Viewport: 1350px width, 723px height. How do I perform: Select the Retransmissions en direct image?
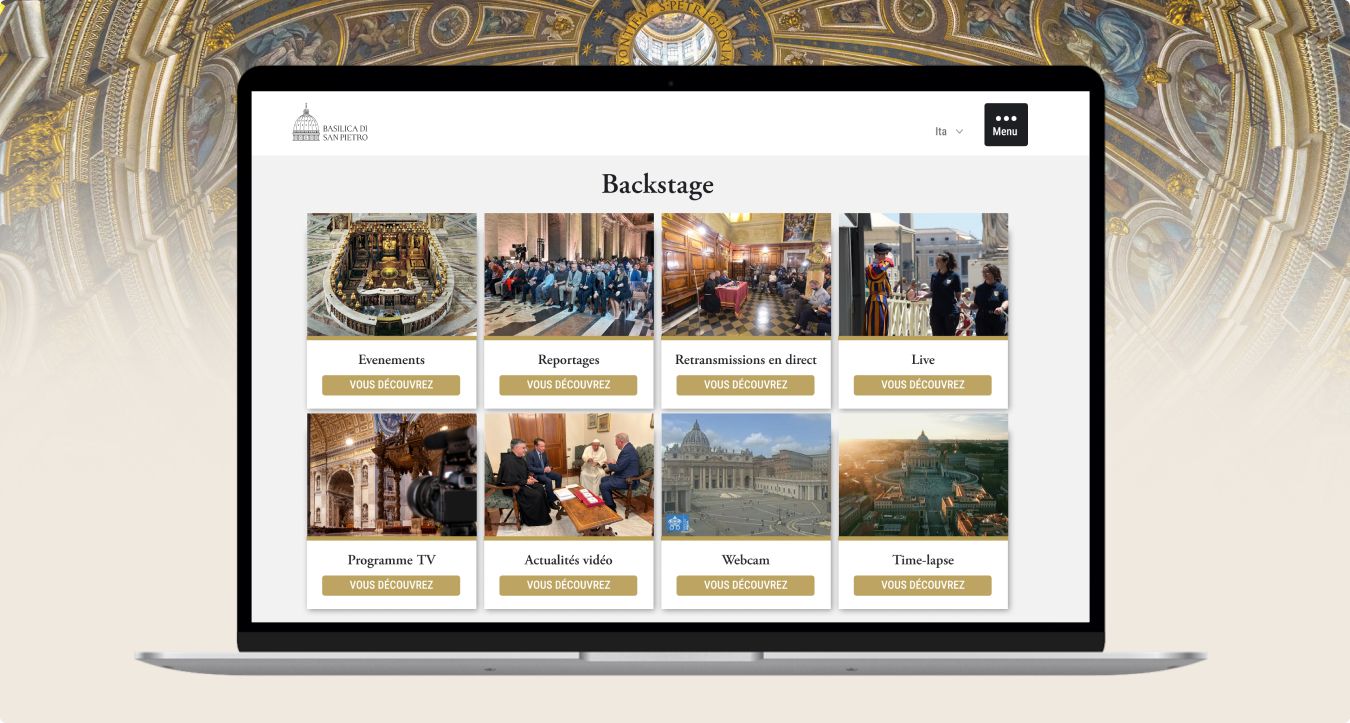pos(746,275)
